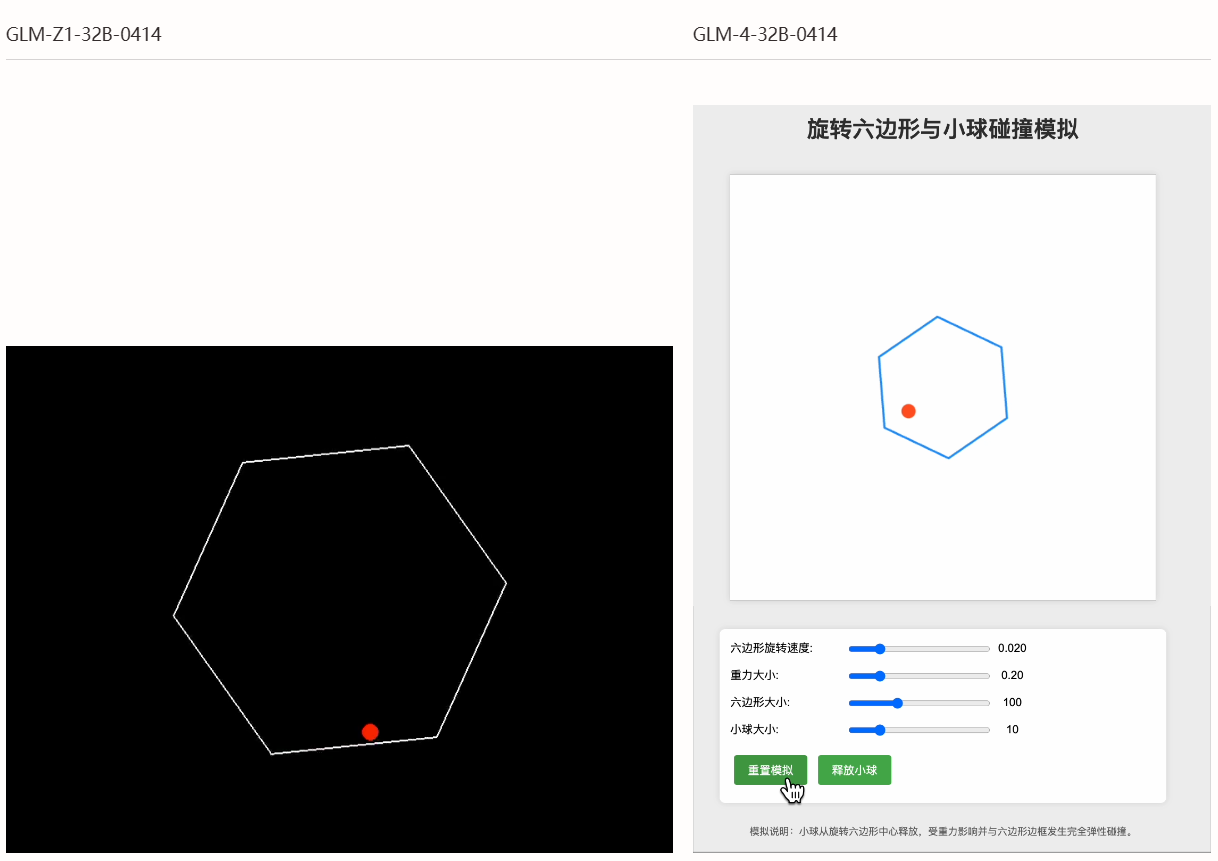Click the ball size value 10
Viewport: 1218px width, 861px height.
tap(1012, 729)
